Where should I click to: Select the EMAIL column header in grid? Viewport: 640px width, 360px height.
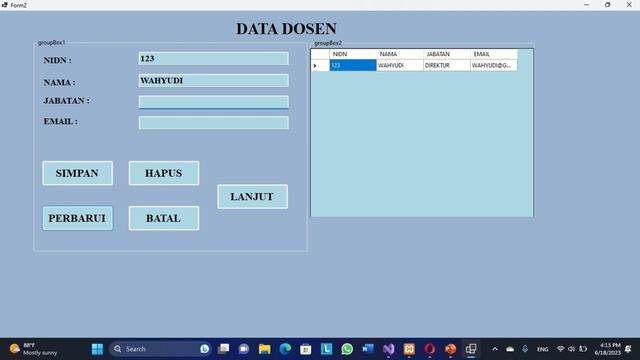tap(494, 54)
